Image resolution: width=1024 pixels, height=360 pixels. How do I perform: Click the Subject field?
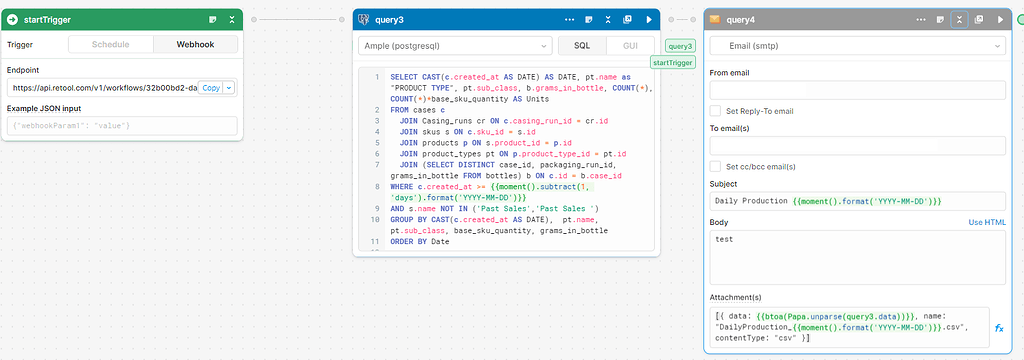coord(857,201)
